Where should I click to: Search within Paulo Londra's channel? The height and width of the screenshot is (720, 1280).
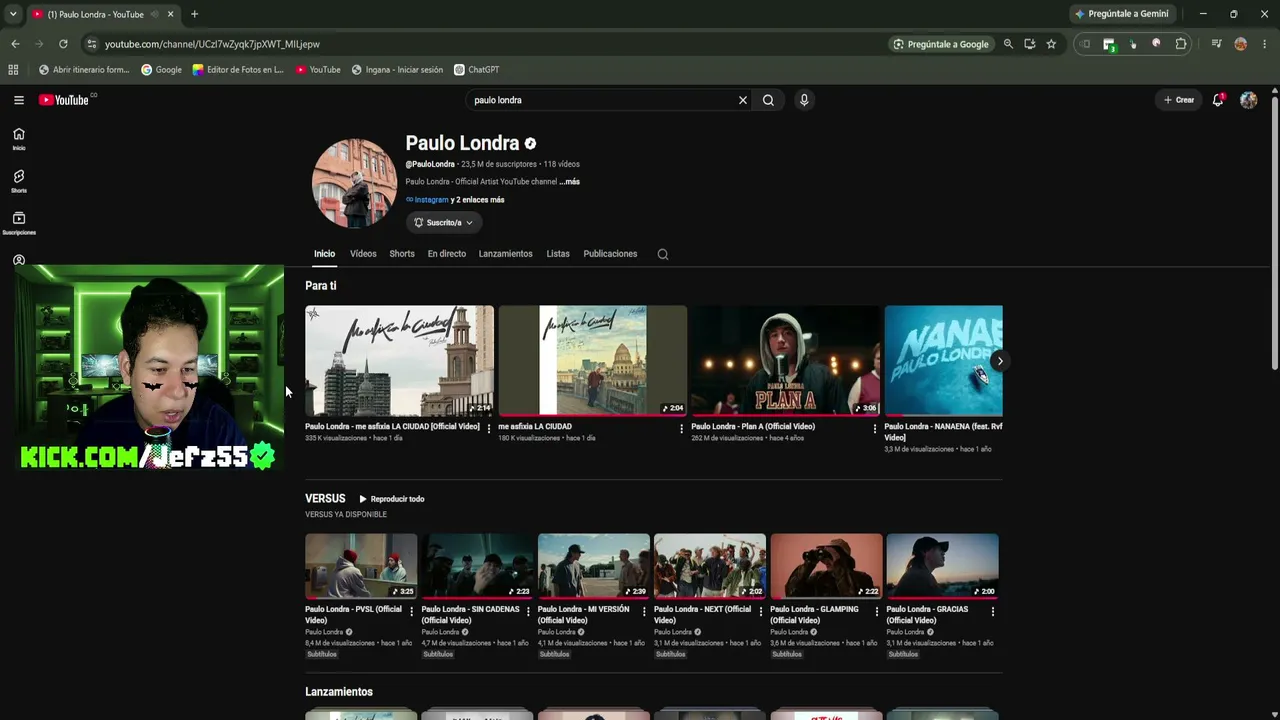662,254
